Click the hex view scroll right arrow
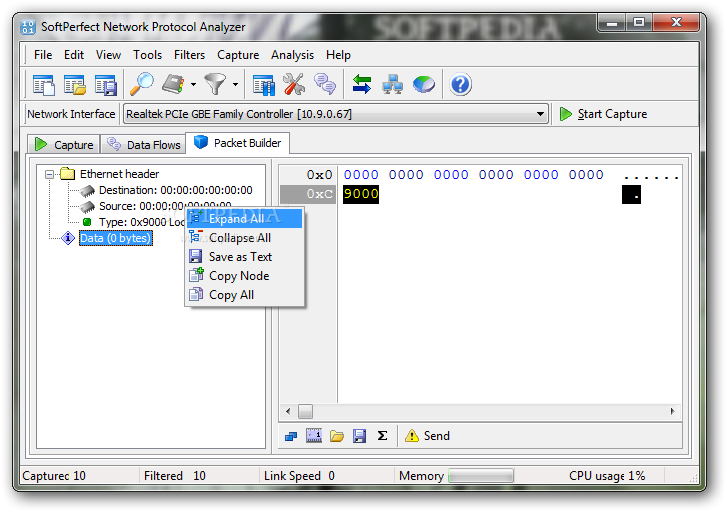Image resolution: width=727 pixels, height=512 pixels. (x=672, y=411)
